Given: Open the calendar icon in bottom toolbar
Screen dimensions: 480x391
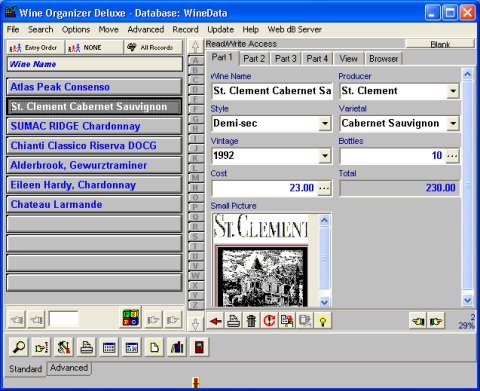Looking at the screenshot, I should (109, 347).
